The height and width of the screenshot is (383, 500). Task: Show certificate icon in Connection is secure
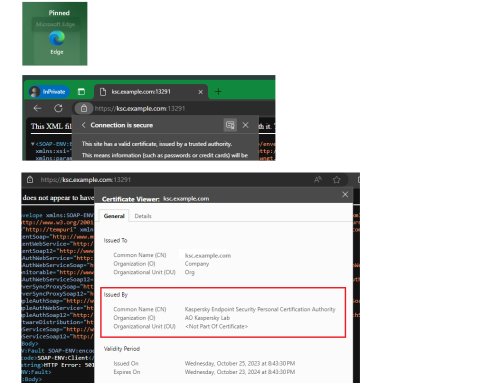(x=230, y=125)
